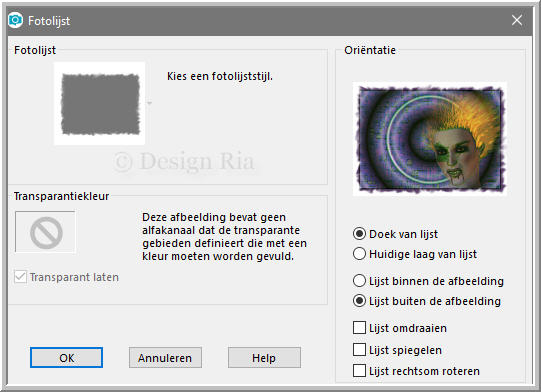Click the disabled Transparantiekleur color swatch
The width and height of the screenshot is (541, 392).
click(45, 232)
